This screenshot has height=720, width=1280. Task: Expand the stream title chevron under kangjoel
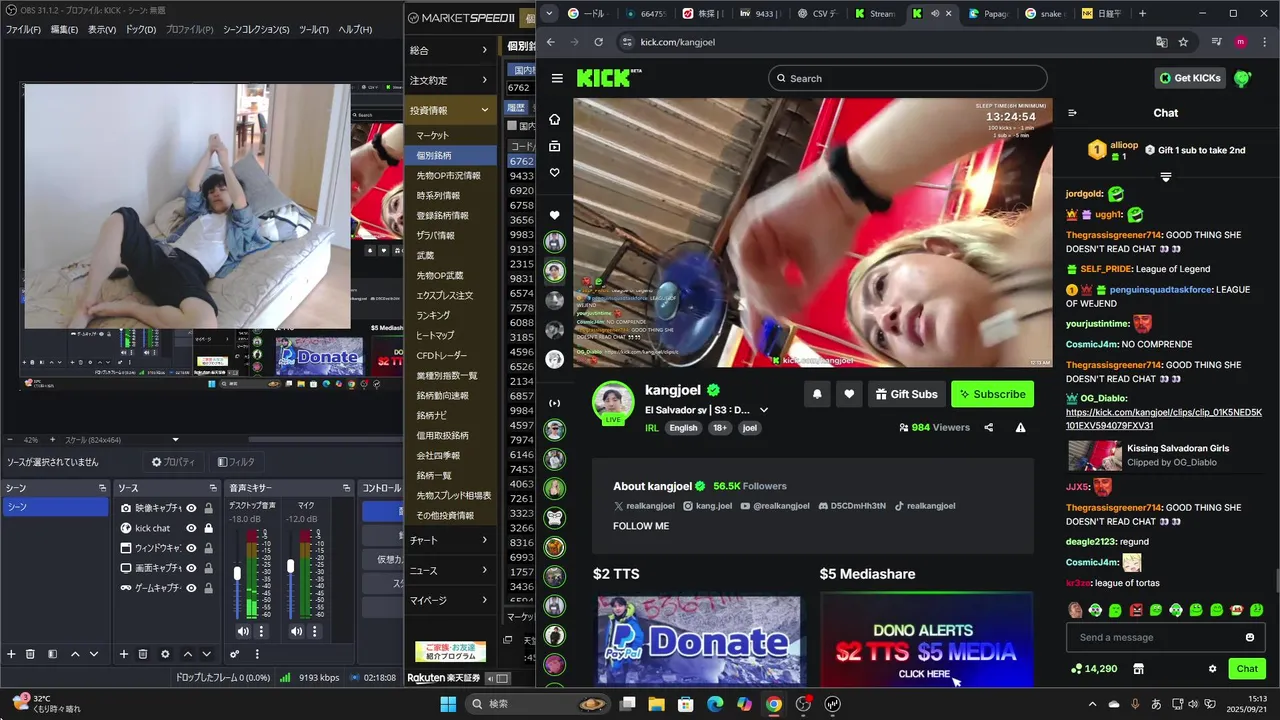764,410
